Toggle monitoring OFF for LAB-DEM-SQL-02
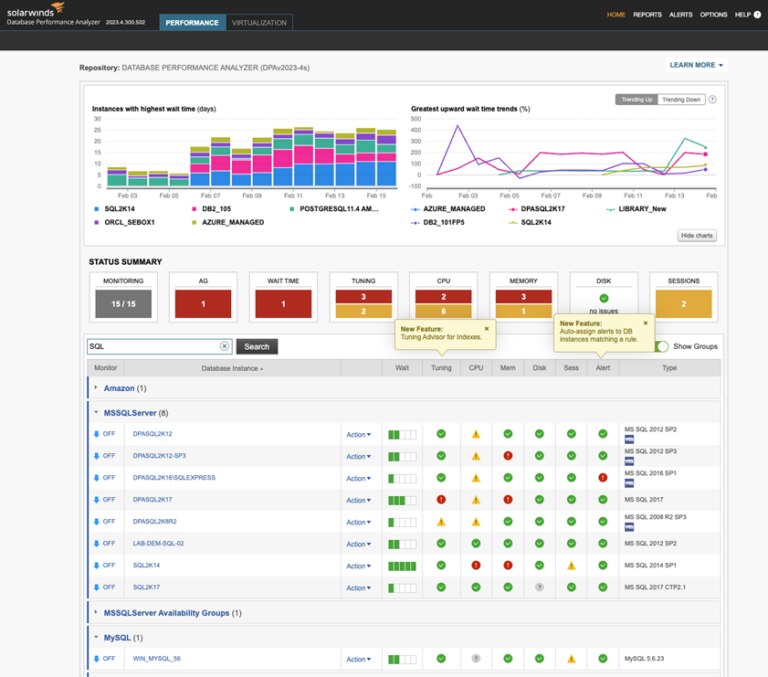 104,543
